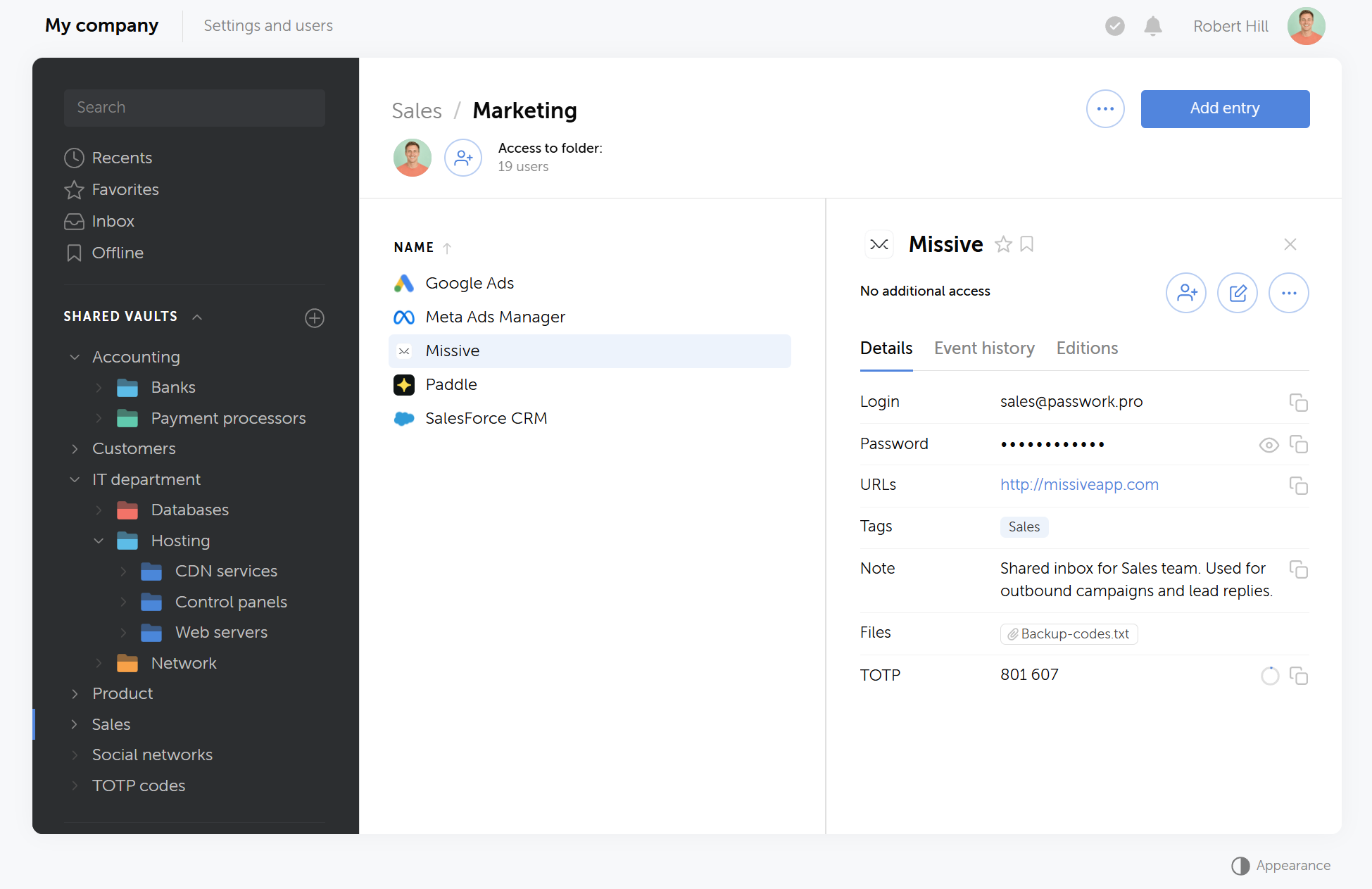Expand the Banks folder
This screenshot has width=1372, height=889.
[99, 388]
